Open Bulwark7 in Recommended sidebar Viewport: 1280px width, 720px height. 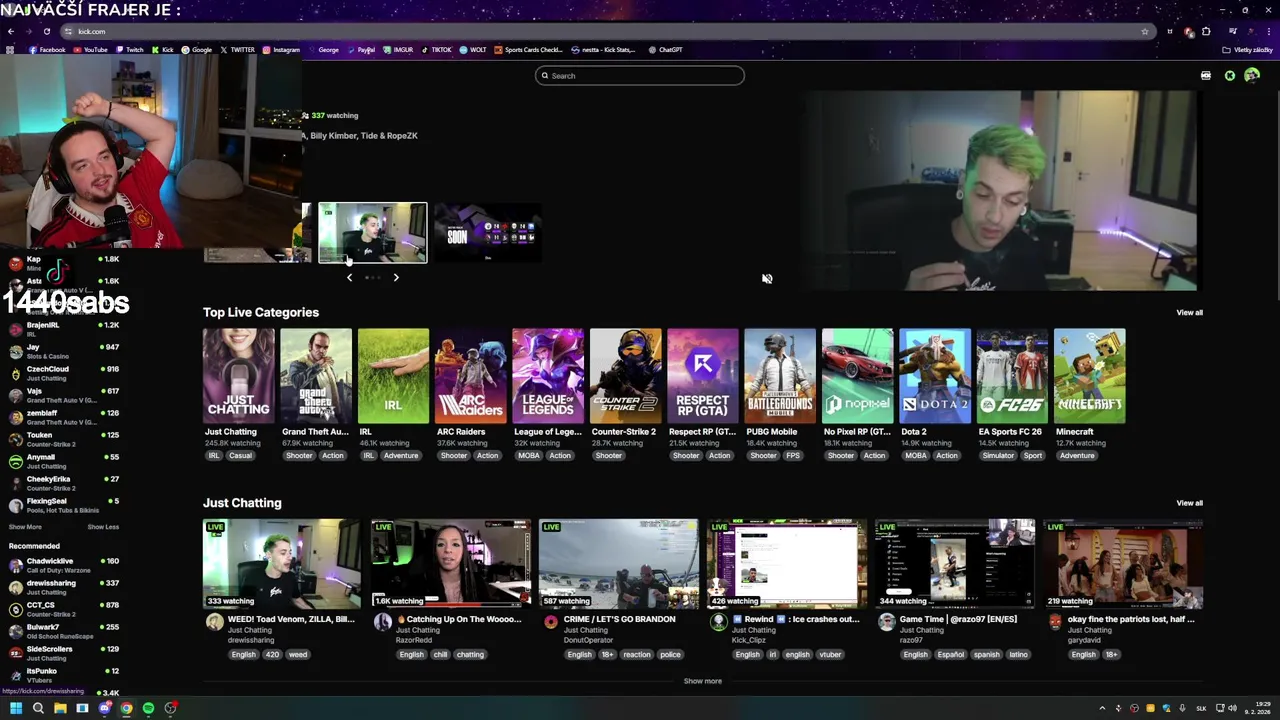(x=64, y=631)
